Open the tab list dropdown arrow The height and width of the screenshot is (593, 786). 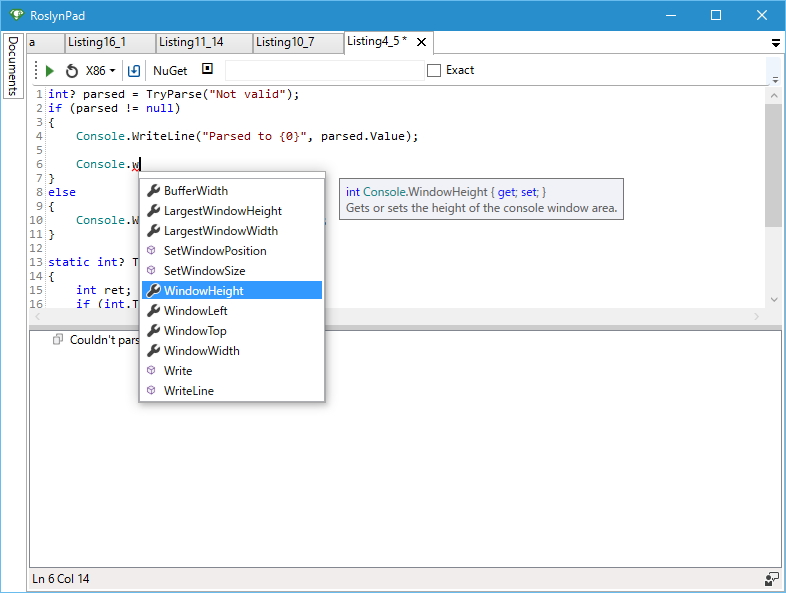click(x=775, y=44)
